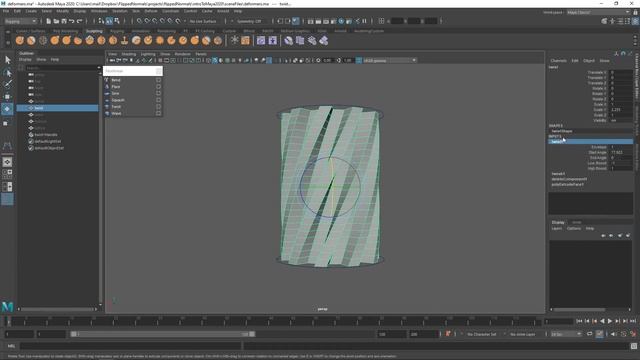Click the single-pane layout icon
This screenshot has height=360, width=640.
click(7, 162)
